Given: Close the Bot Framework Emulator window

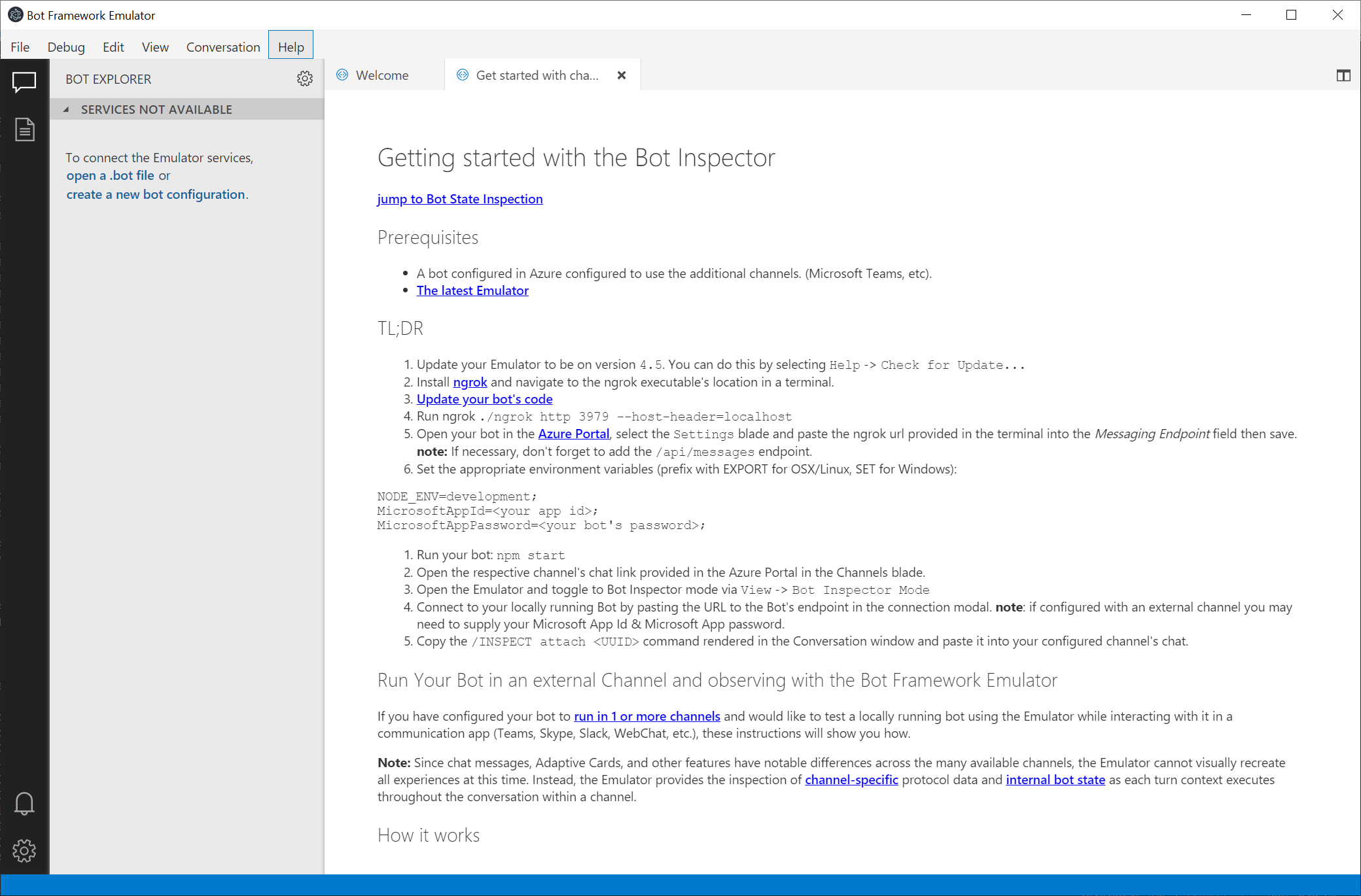Looking at the screenshot, I should 1337,14.
